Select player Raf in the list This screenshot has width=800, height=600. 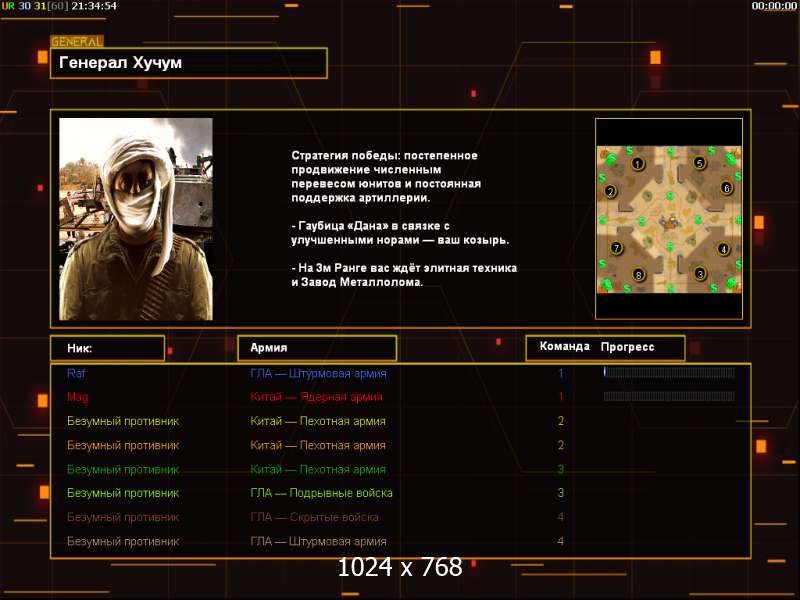click(x=76, y=373)
